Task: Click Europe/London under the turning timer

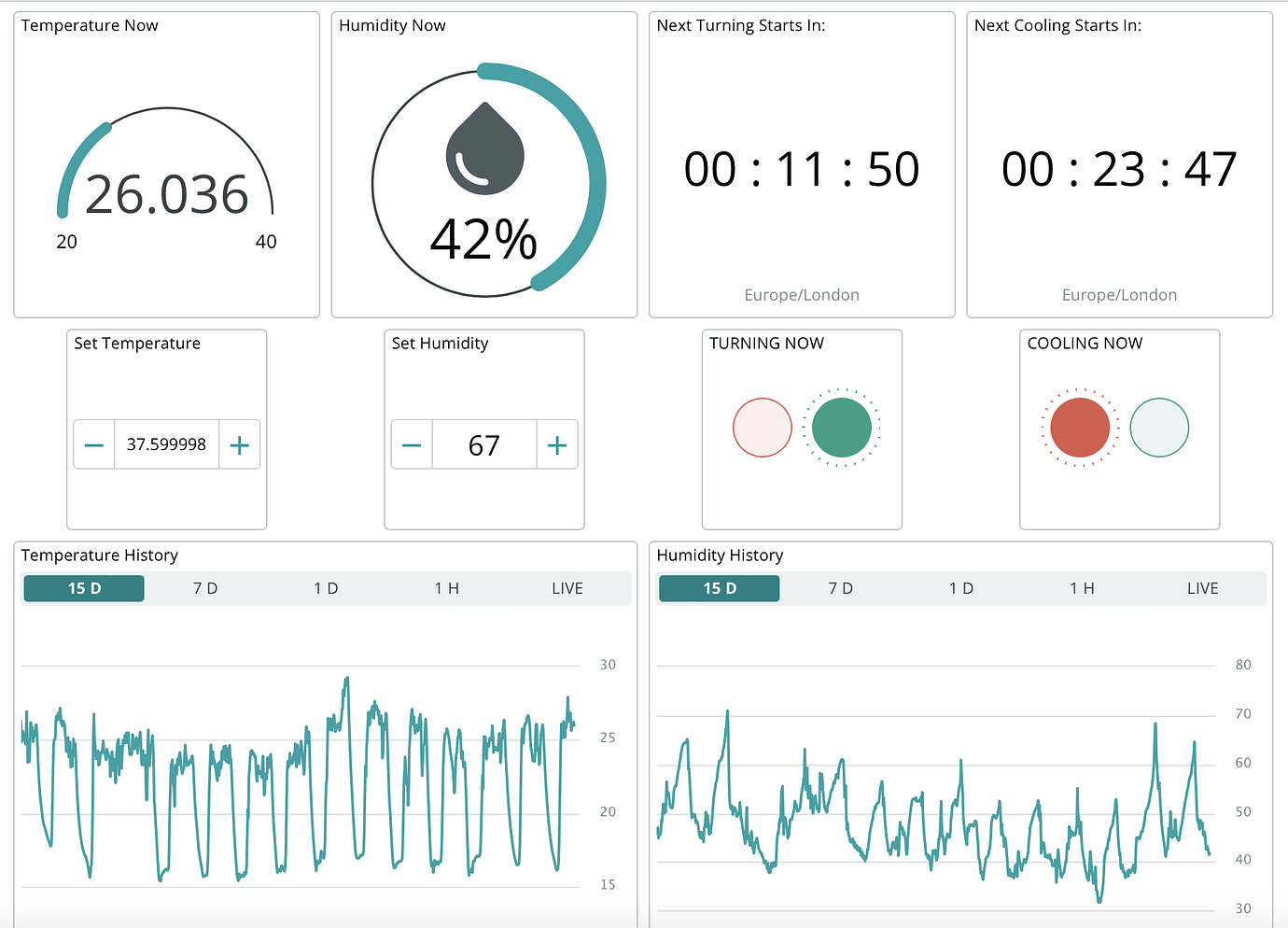Action: [x=801, y=294]
